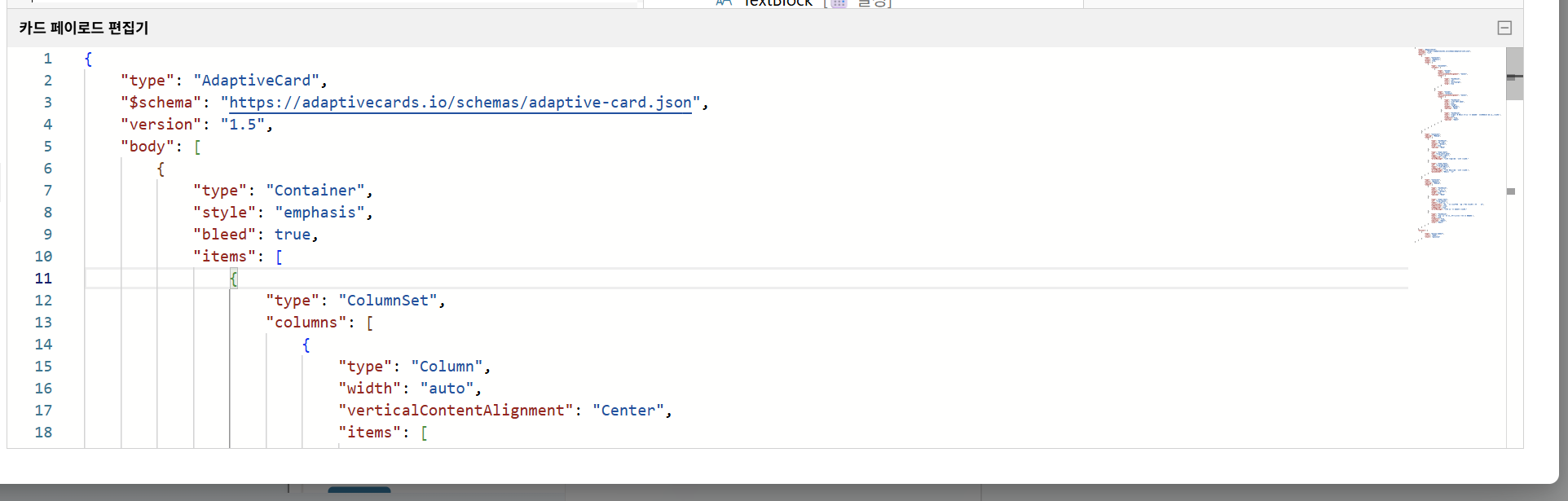
Task: Click the "Center" alignment value
Action: click(628, 411)
